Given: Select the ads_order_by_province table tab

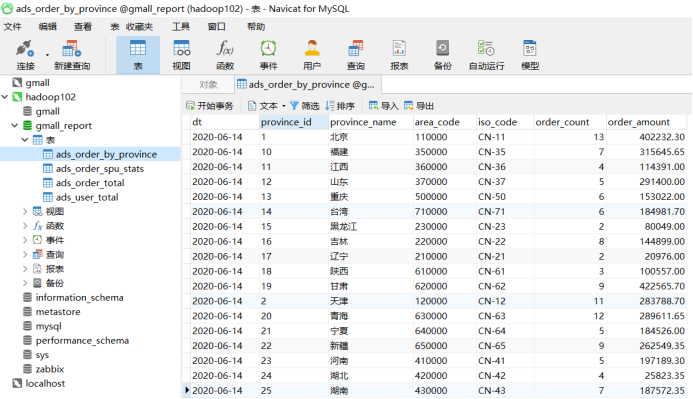Looking at the screenshot, I should click(x=307, y=84).
